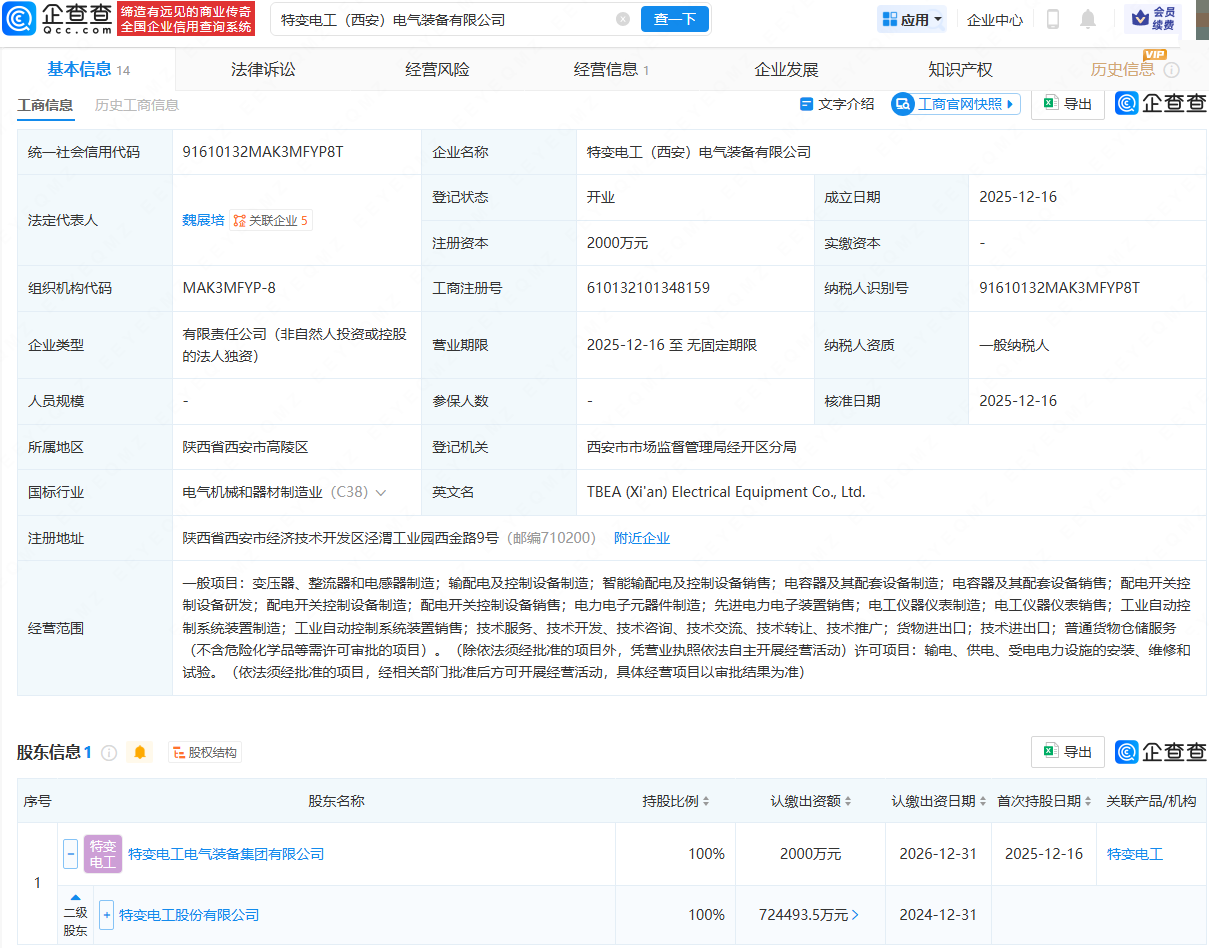Open legal representative 魏展培 link
Screen dimensions: 1209x948
[203, 220]
